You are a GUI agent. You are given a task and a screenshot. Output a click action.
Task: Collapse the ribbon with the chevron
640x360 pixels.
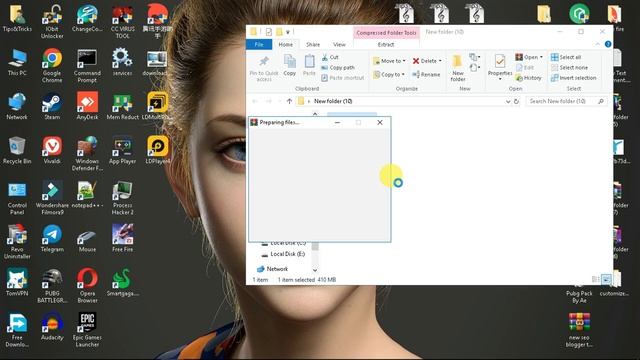tap(598, 44)
